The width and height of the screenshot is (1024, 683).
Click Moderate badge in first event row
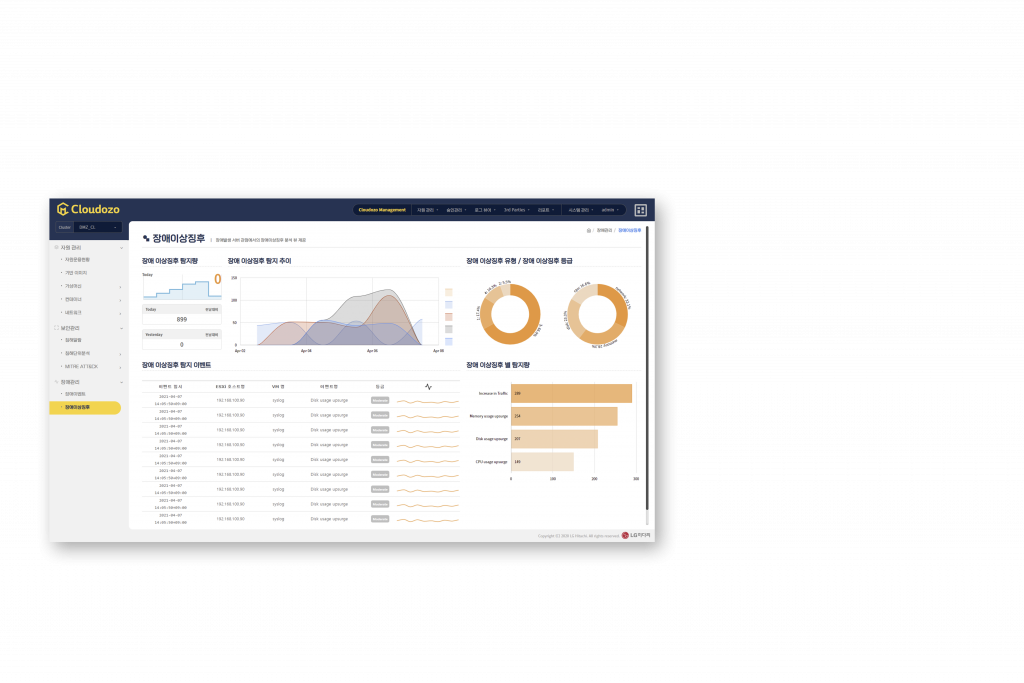[380, 400]
